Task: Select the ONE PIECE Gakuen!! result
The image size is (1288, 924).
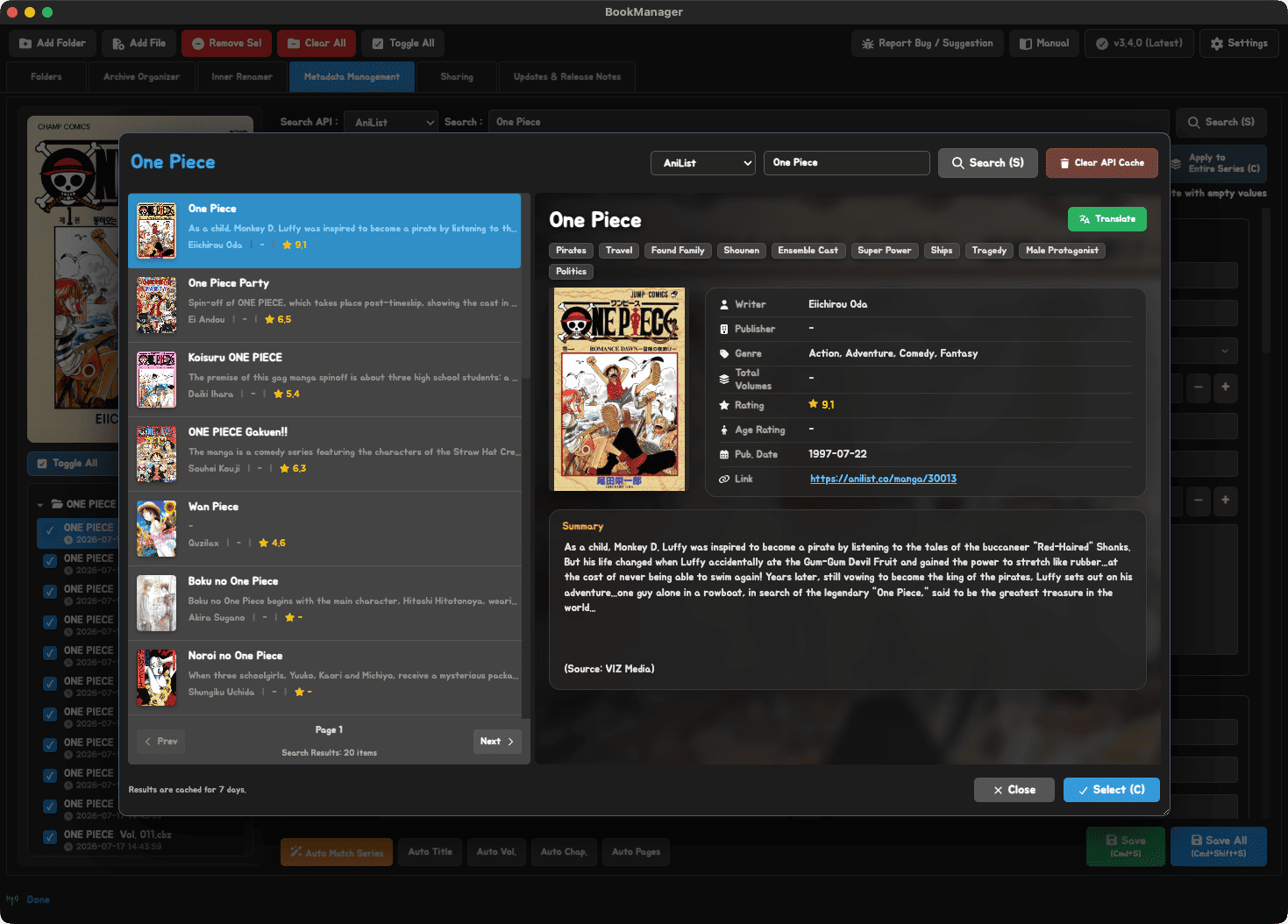Action: point(324,454)
